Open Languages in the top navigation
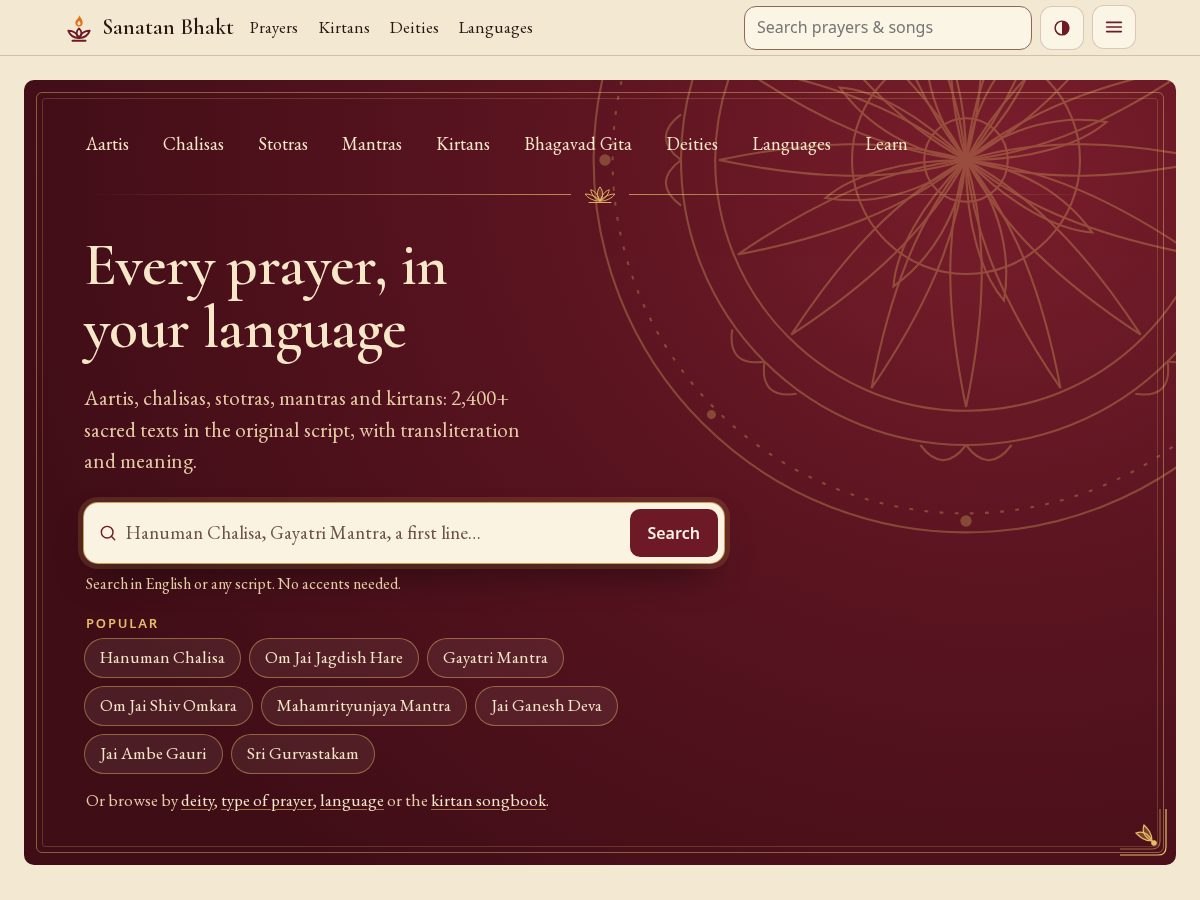Viewport: 1200px width, 900px height. click(x=496, y=28)
